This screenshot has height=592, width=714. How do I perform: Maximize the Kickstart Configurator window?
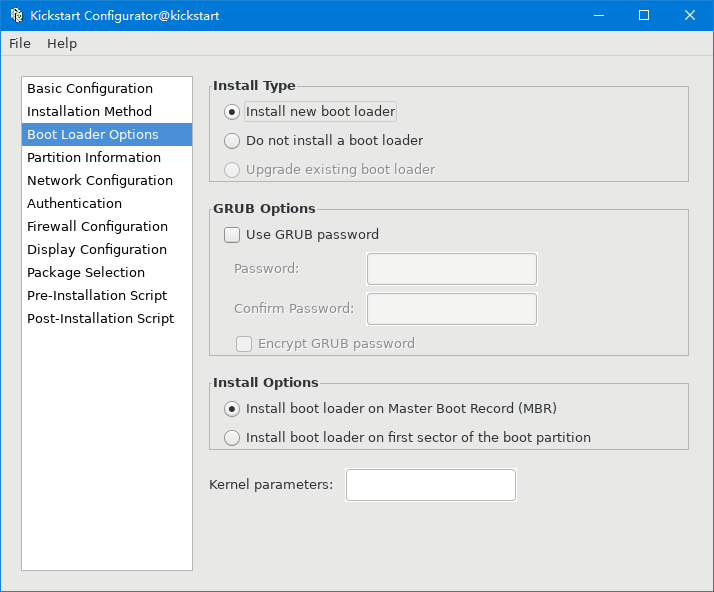[644, 15]
